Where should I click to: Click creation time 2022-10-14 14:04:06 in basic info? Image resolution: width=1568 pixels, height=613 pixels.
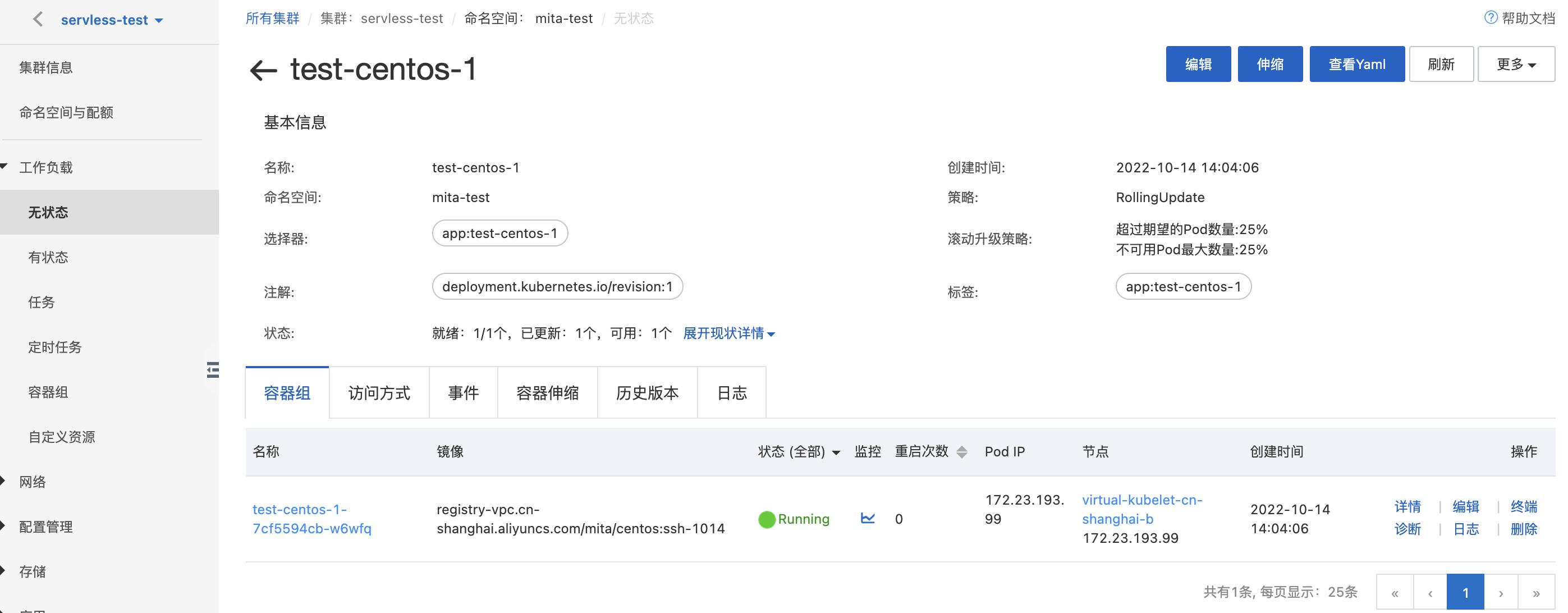(1187, 167)
